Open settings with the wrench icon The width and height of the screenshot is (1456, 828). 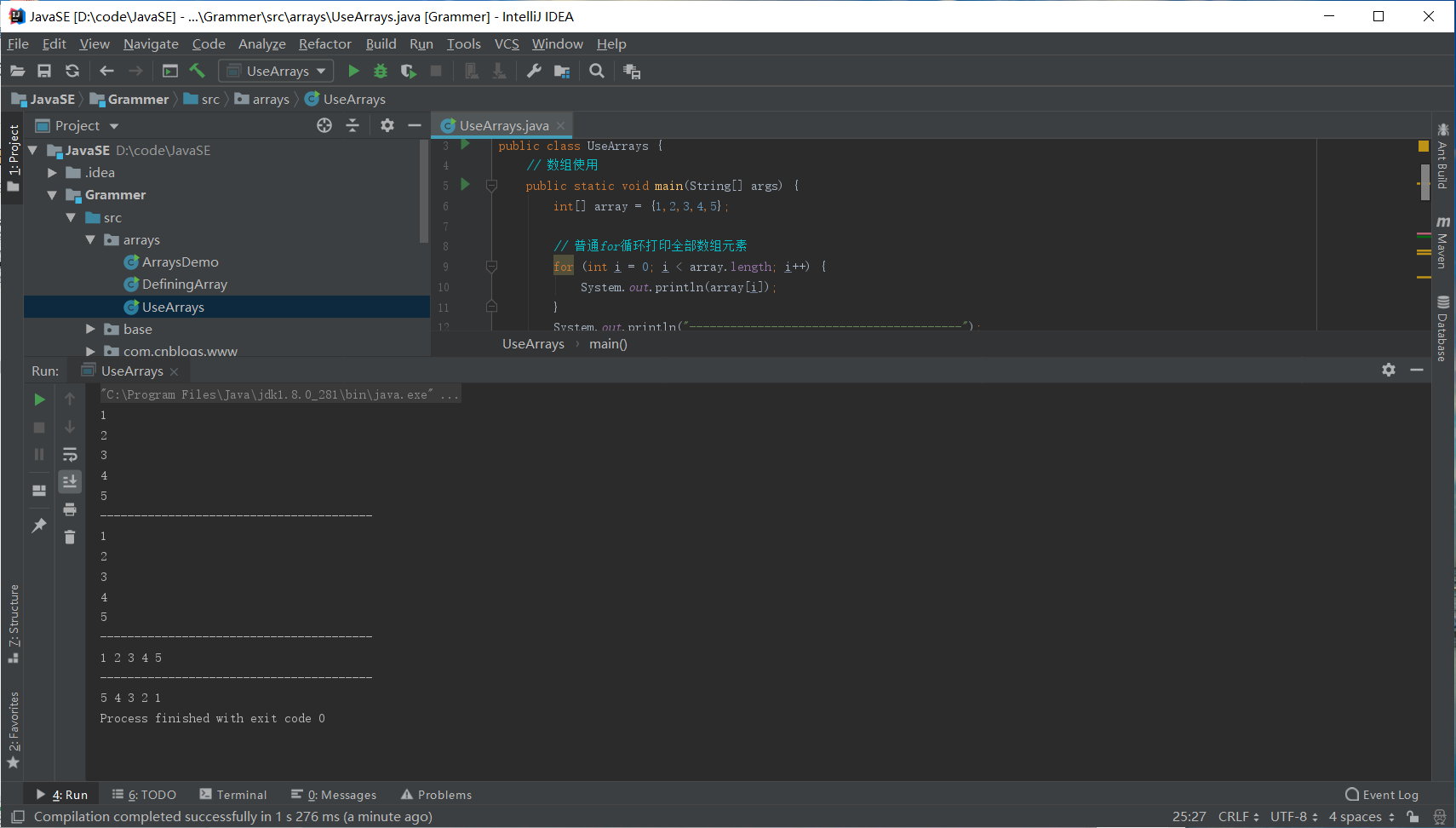point(534,72)
